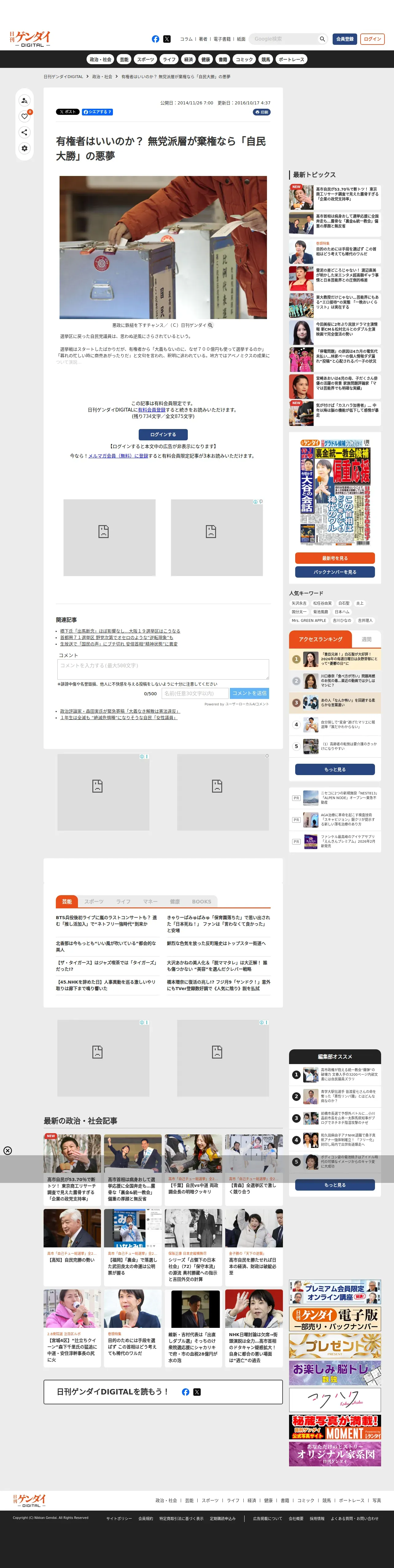Image resolution: width=394 pixels, height=1568 pixels.
Task: Open the 会社概要 link in the footer
Action: coord(296,1518)
